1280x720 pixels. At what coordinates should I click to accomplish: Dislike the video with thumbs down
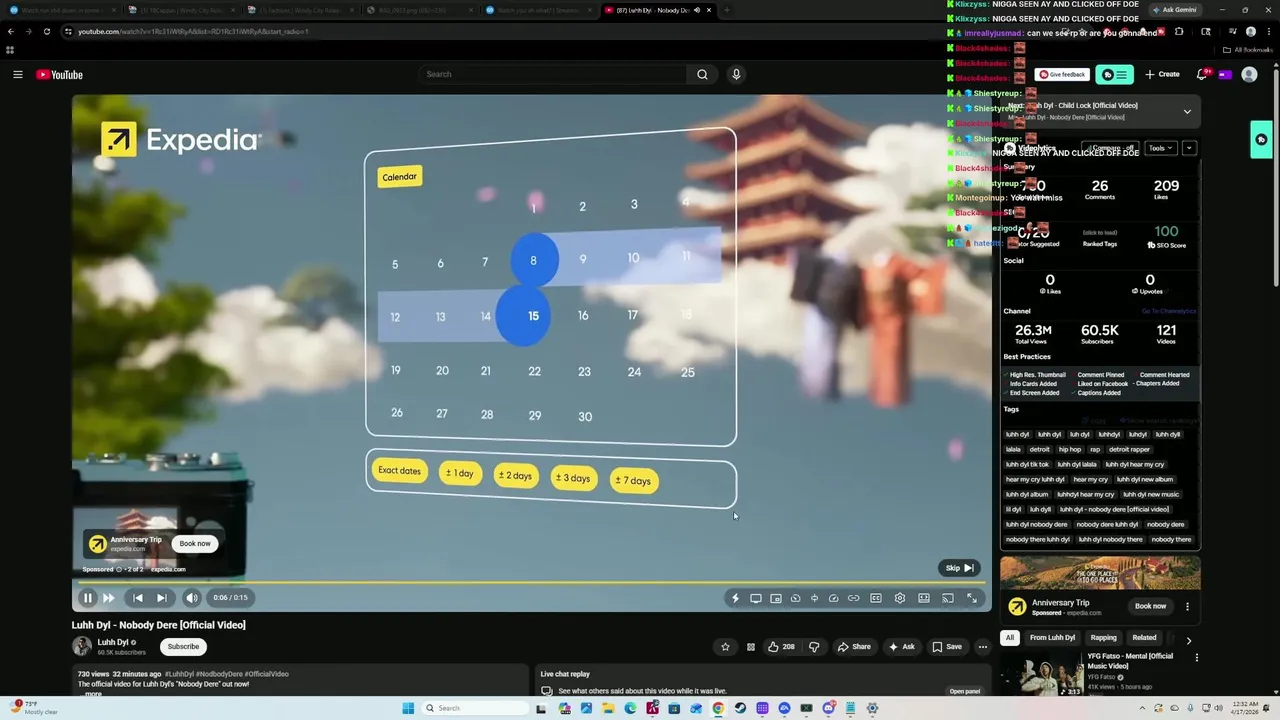[x=814, y=647]
